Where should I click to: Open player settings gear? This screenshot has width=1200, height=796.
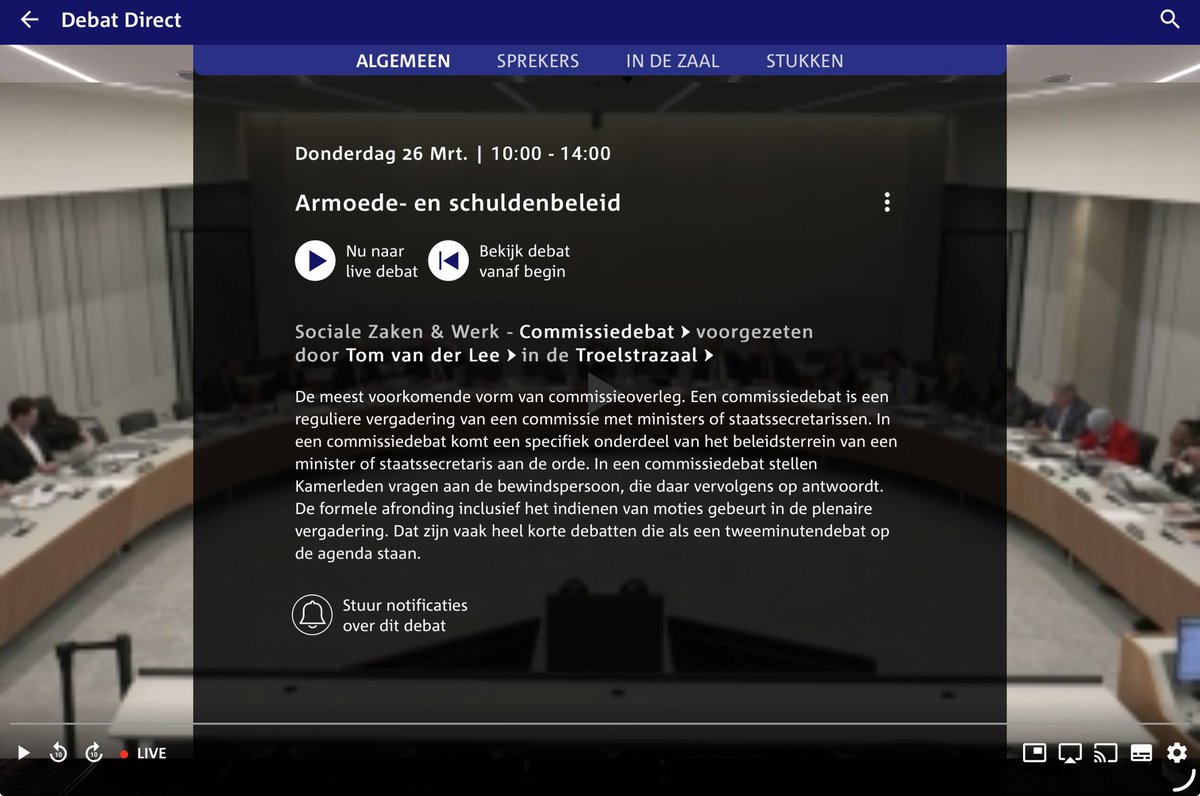(1177, 753)
